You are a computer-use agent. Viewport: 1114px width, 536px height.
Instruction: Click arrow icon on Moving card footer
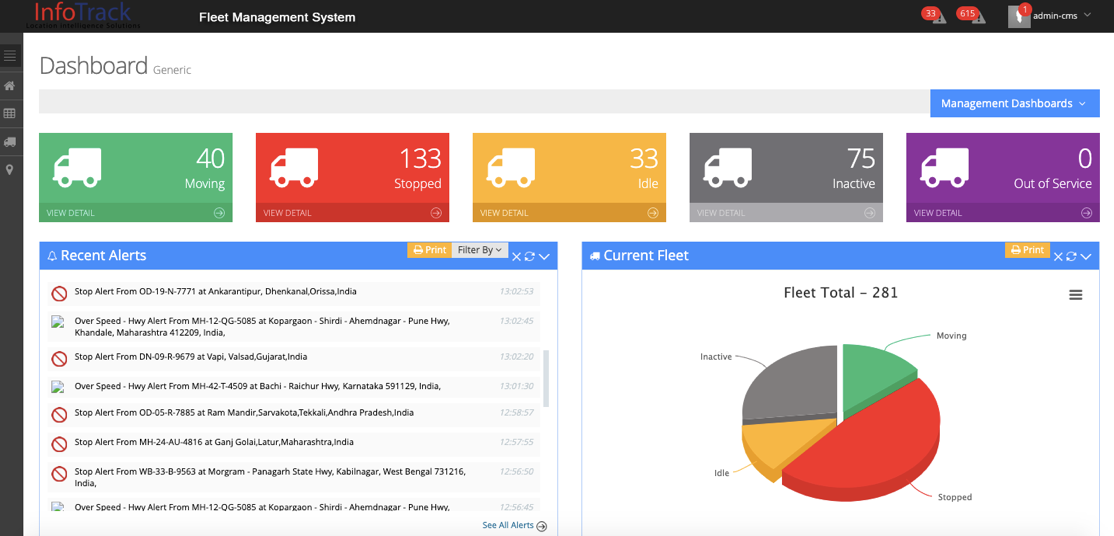(x=219, y=213)
